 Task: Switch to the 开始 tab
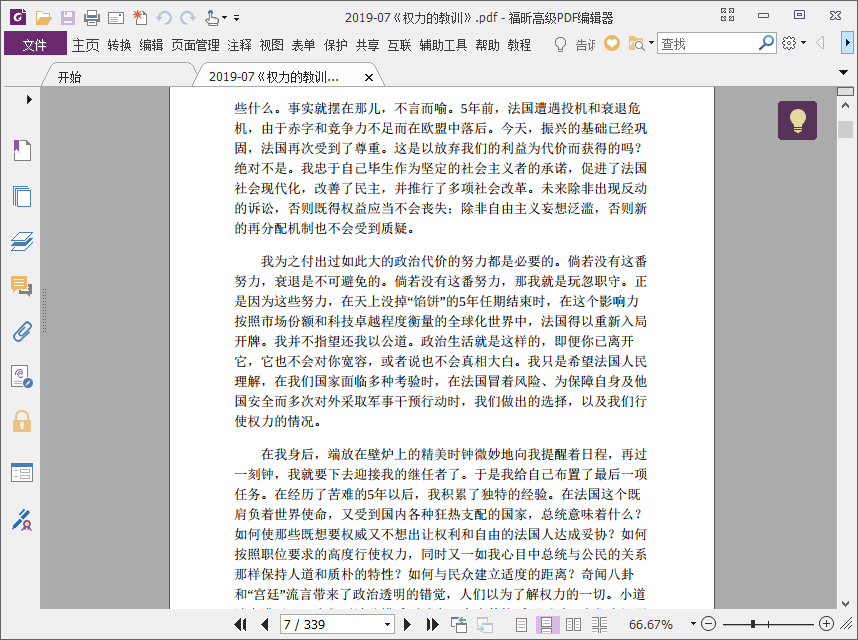[x=69, y=77]
